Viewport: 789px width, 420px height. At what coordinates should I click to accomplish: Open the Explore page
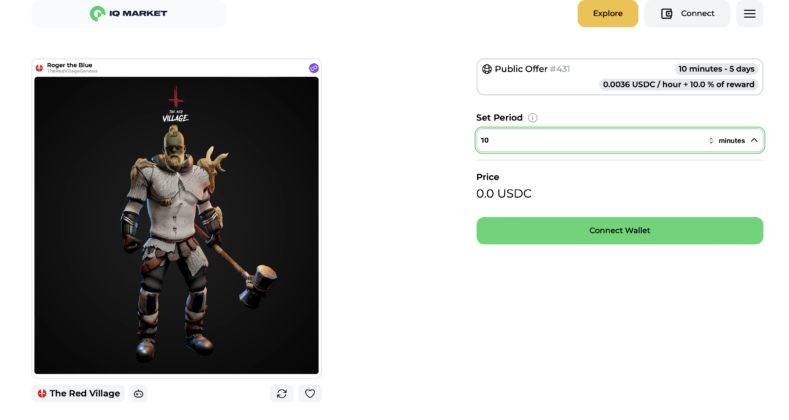click(x=607, y=13)
